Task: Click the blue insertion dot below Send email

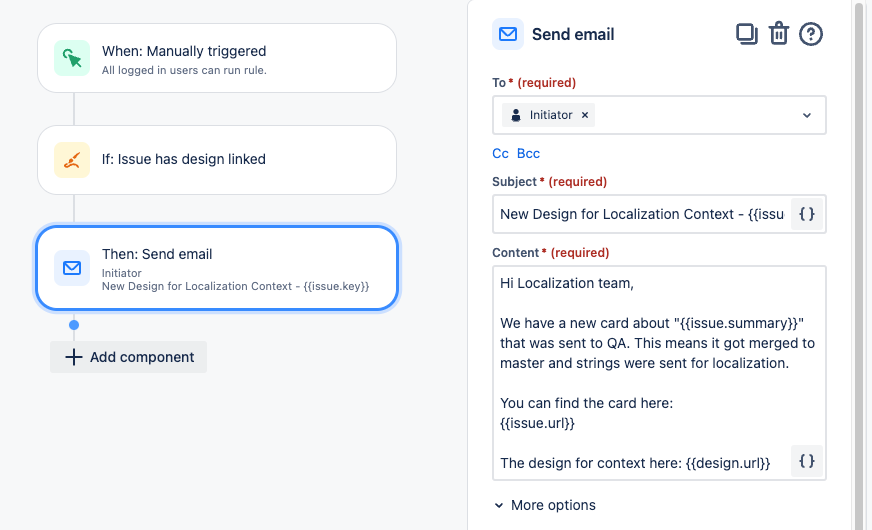Action: [74, 325]
